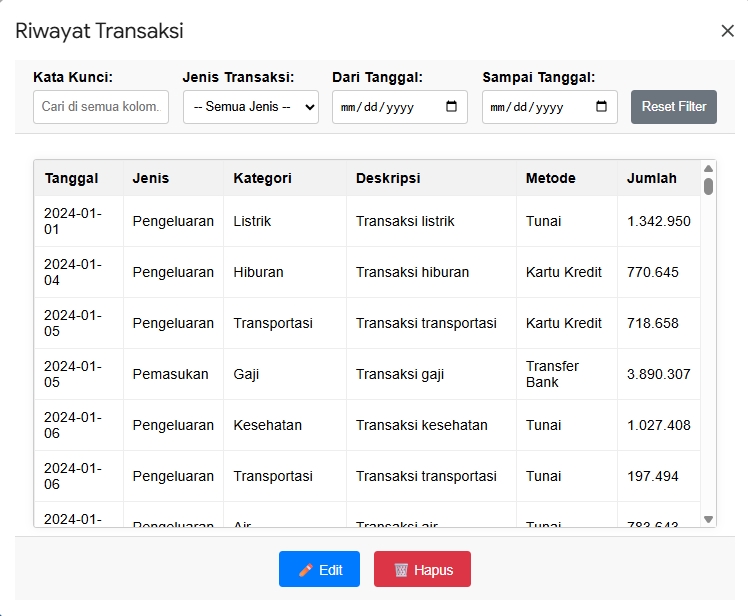The height and width of the screenshot is (616, 748).
Task: Select the 2024-01-04 date cell
Action: (79, 272)
